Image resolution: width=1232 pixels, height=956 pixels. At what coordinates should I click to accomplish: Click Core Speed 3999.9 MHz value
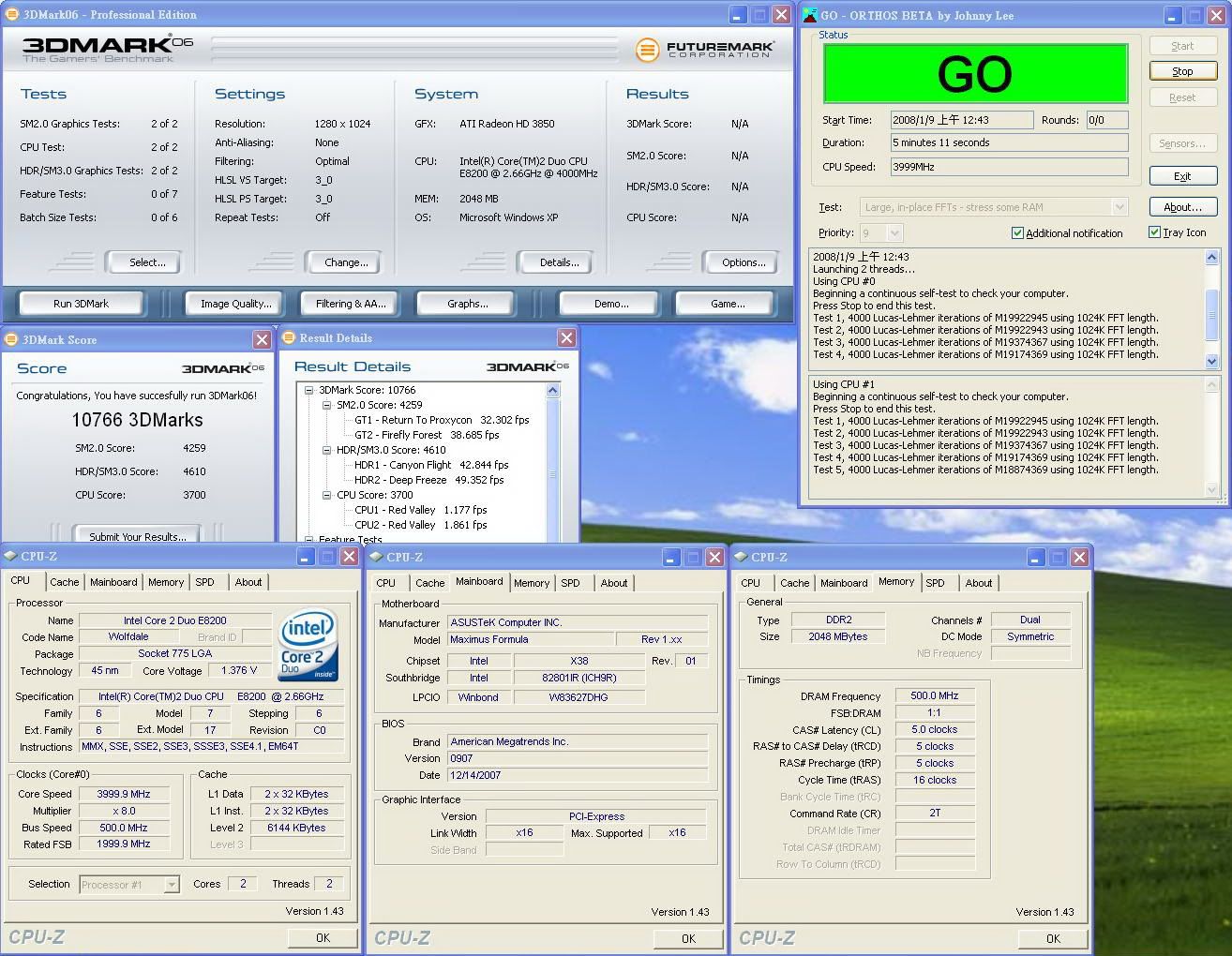pyautogui.click(x=124, y=794)
